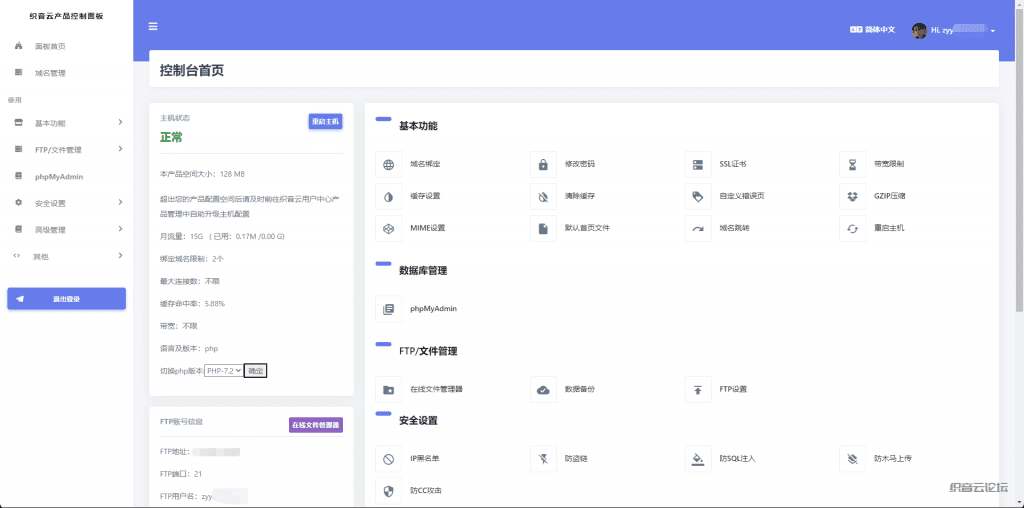
Task: Select the IP黑名单 block icon
Action: (388, 459)
